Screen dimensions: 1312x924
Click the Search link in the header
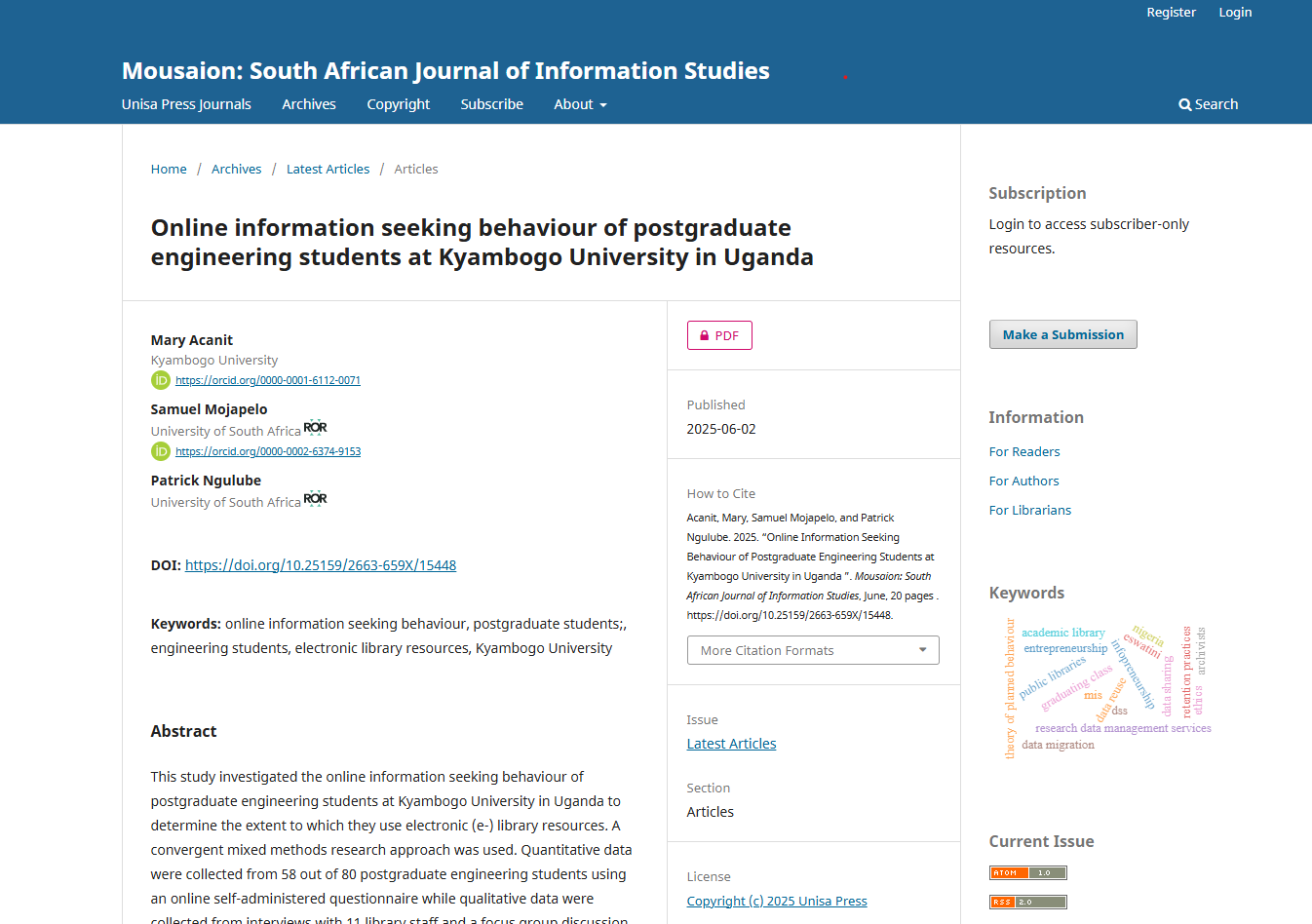tap(1208, 104)
